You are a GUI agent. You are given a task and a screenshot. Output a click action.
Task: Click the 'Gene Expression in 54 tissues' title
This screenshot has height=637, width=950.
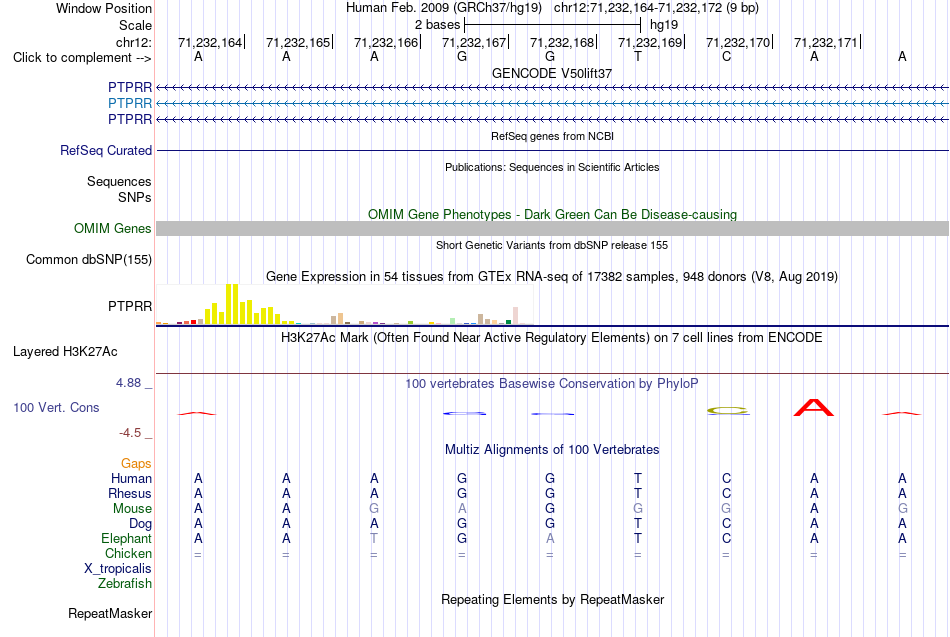coord(552,277)
